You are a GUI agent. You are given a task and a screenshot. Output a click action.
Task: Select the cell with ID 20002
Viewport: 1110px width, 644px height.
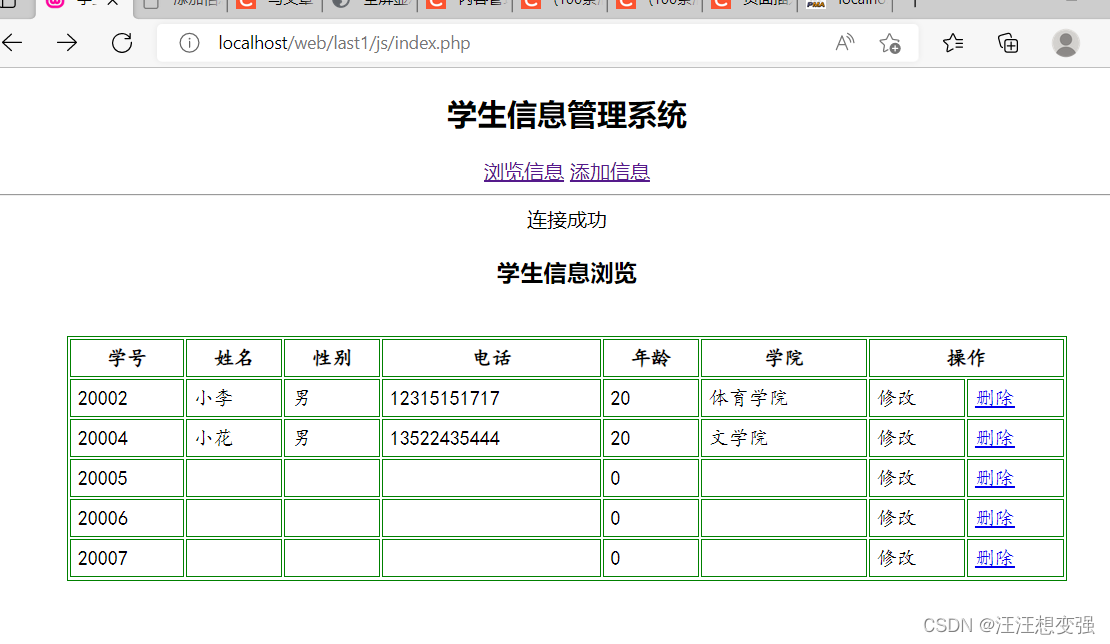(x=127, y=398)
